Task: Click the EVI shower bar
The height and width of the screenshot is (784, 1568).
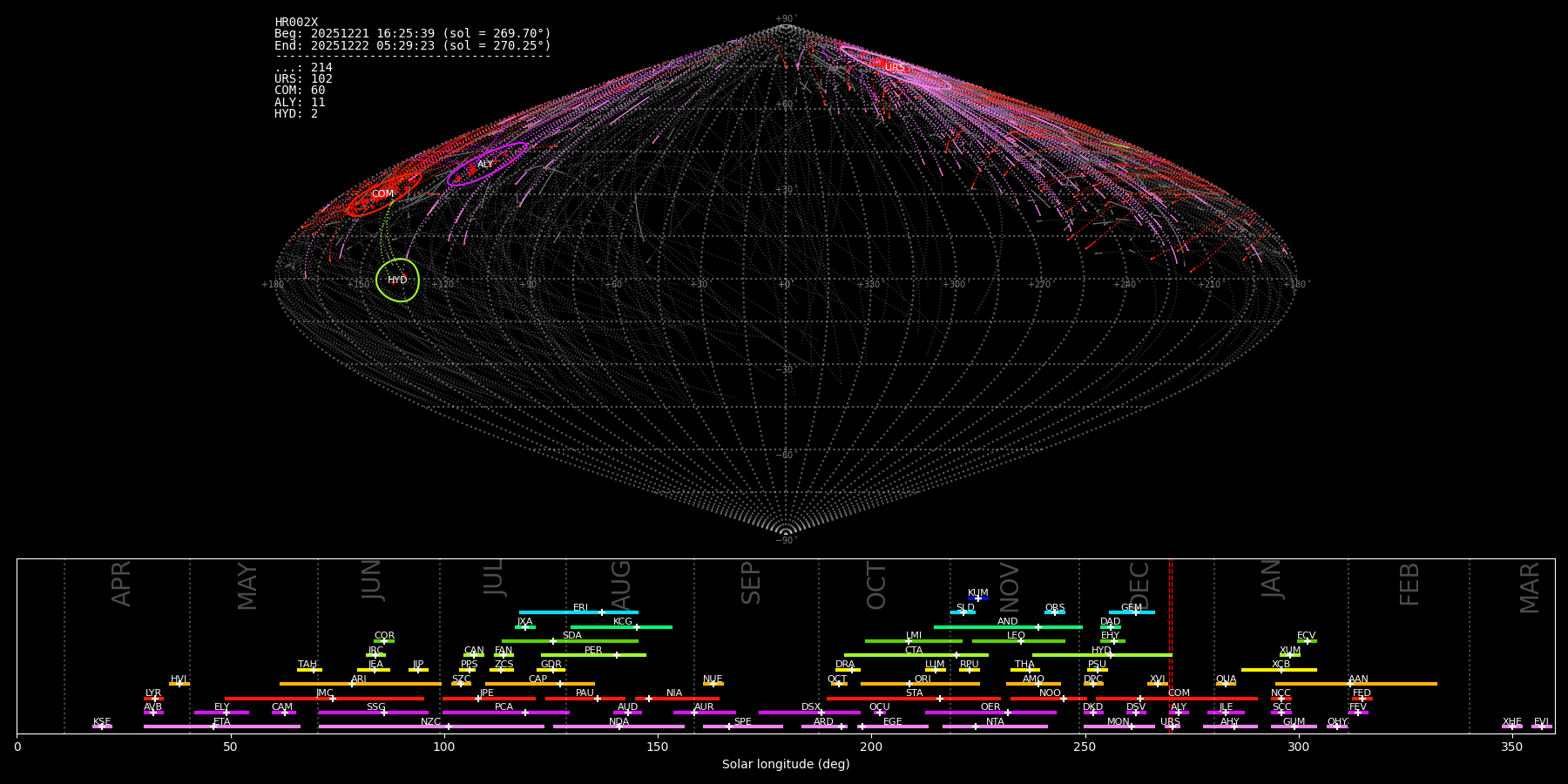Action: (1542, 727)
